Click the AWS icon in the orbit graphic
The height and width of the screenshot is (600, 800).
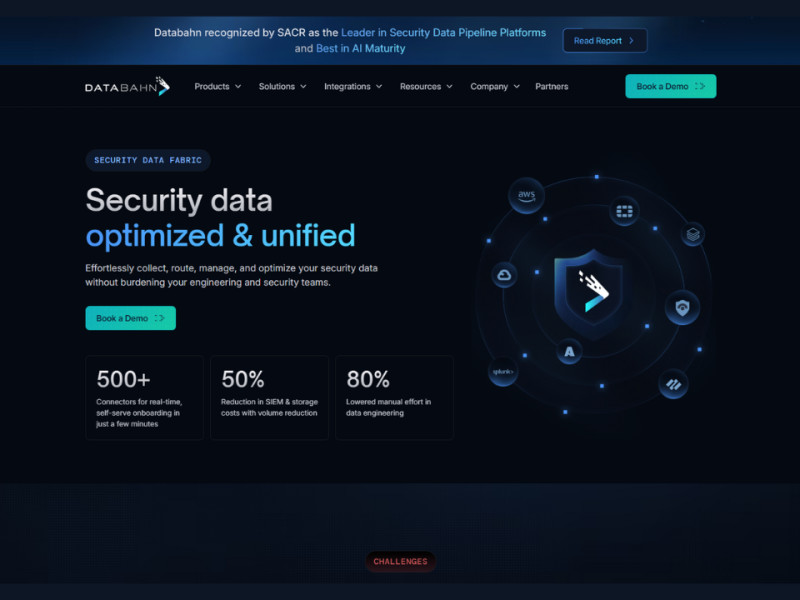point(526,195)
